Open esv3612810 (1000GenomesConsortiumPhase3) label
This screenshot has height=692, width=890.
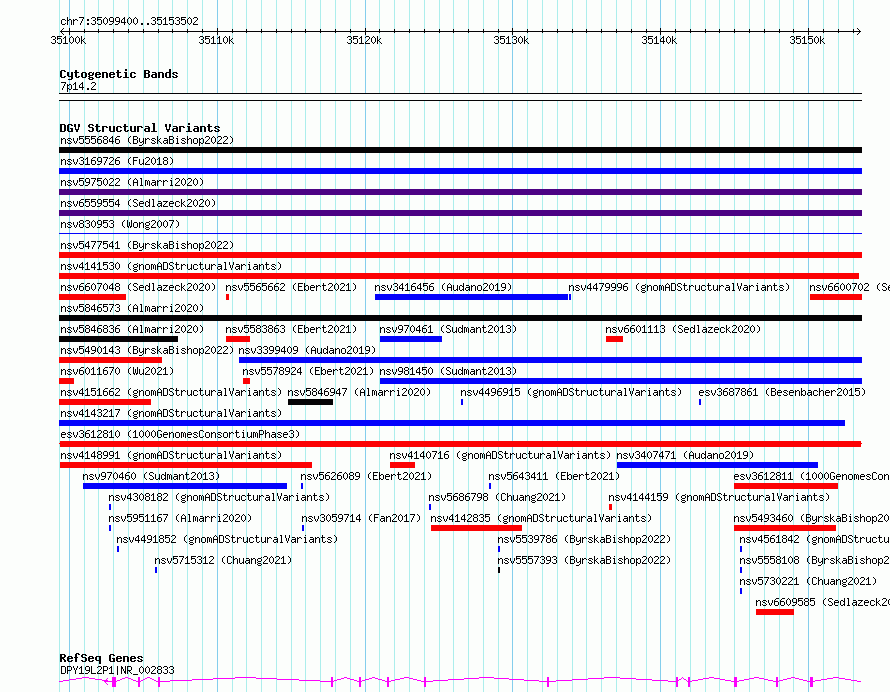180,434
